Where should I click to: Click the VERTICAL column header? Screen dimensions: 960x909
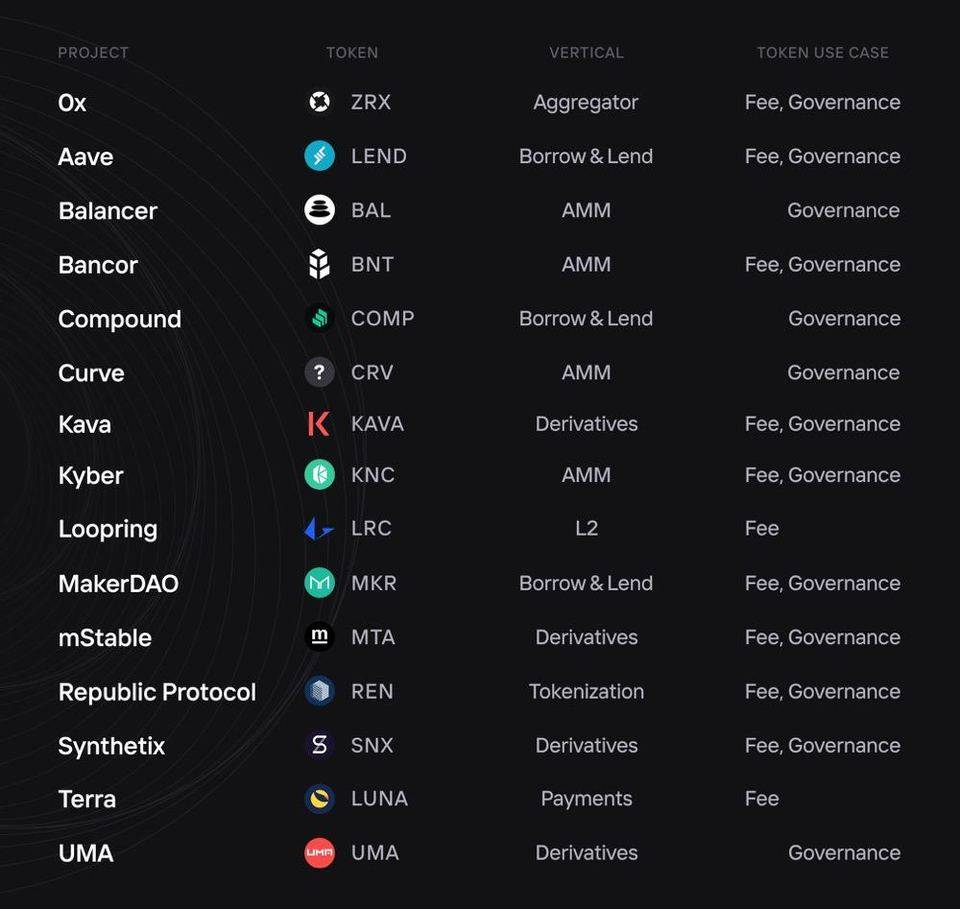pos(586,53)
